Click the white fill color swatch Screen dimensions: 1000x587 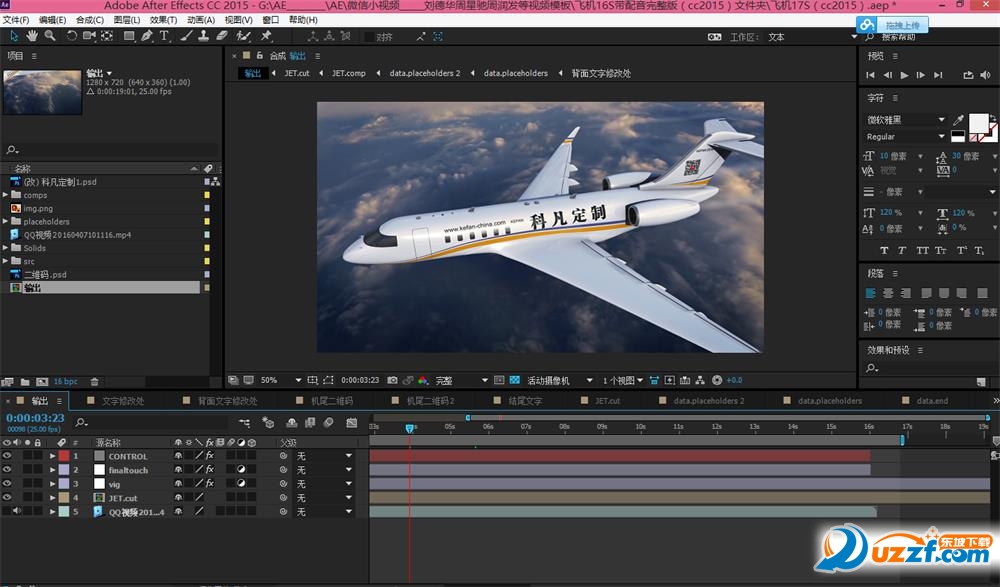click(977, 124)
